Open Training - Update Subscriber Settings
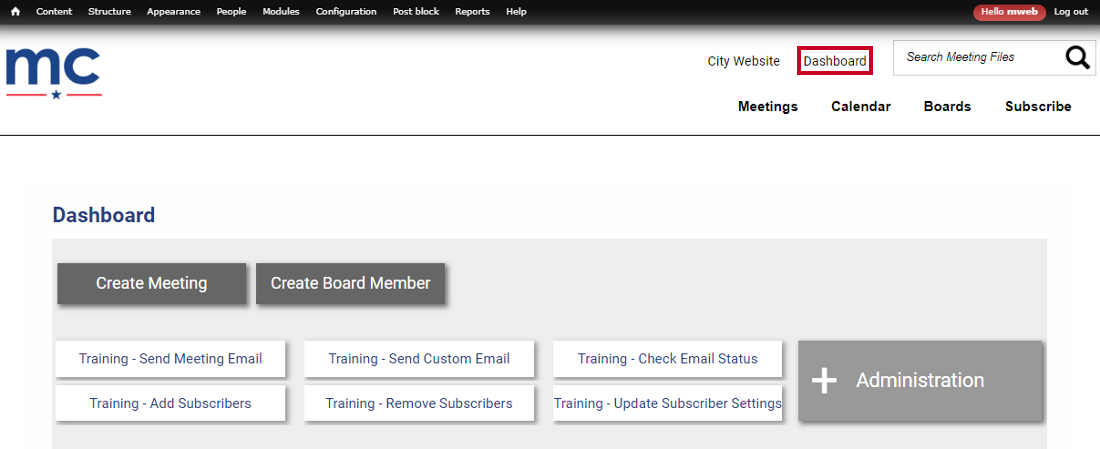Image resolution: width=1100 pixels, height=449 pixels. 667,403
